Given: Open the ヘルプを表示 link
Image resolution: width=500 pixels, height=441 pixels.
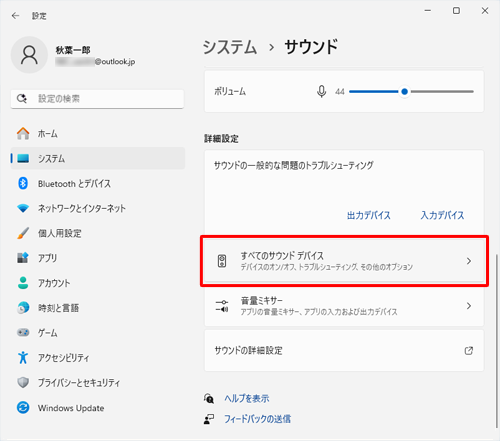Looking at the screenshot, I should (x=247, y=398).
